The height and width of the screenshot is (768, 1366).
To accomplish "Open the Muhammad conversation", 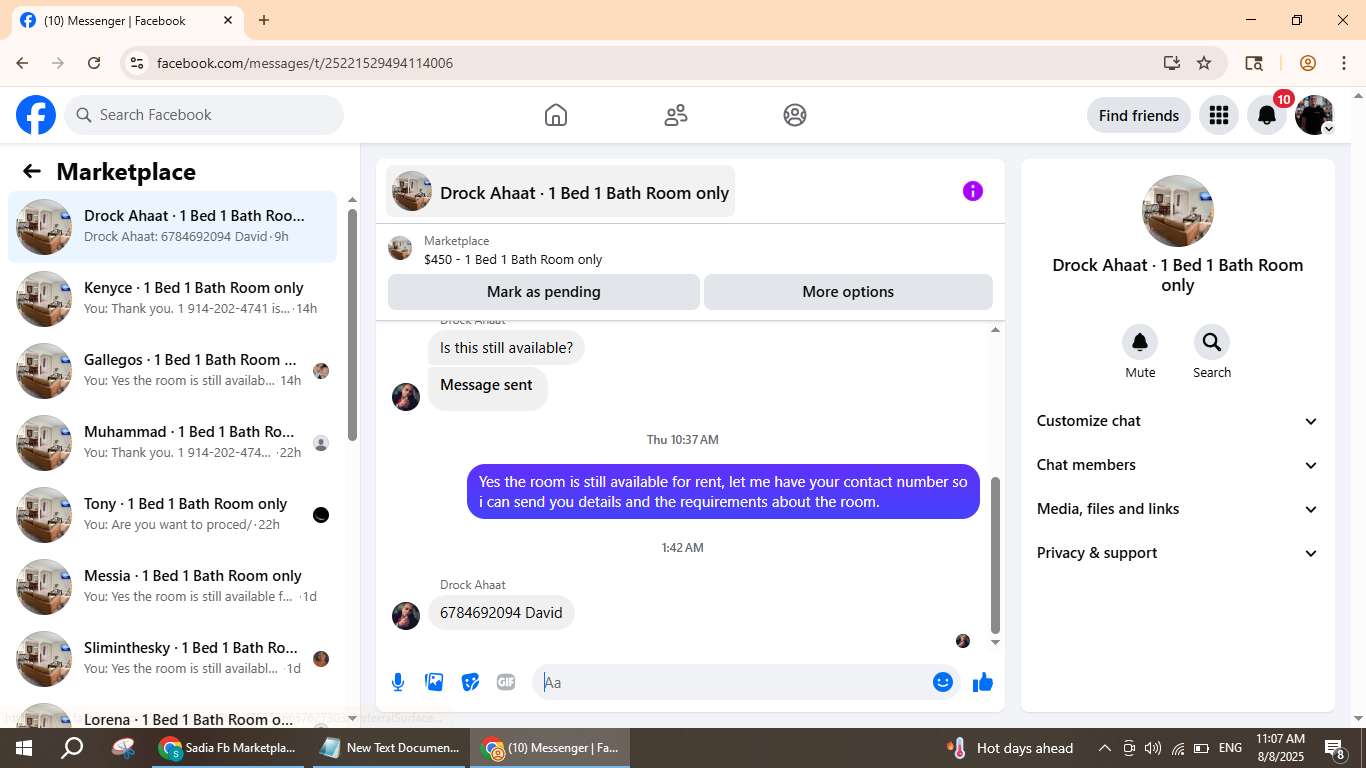I will 172,443.
